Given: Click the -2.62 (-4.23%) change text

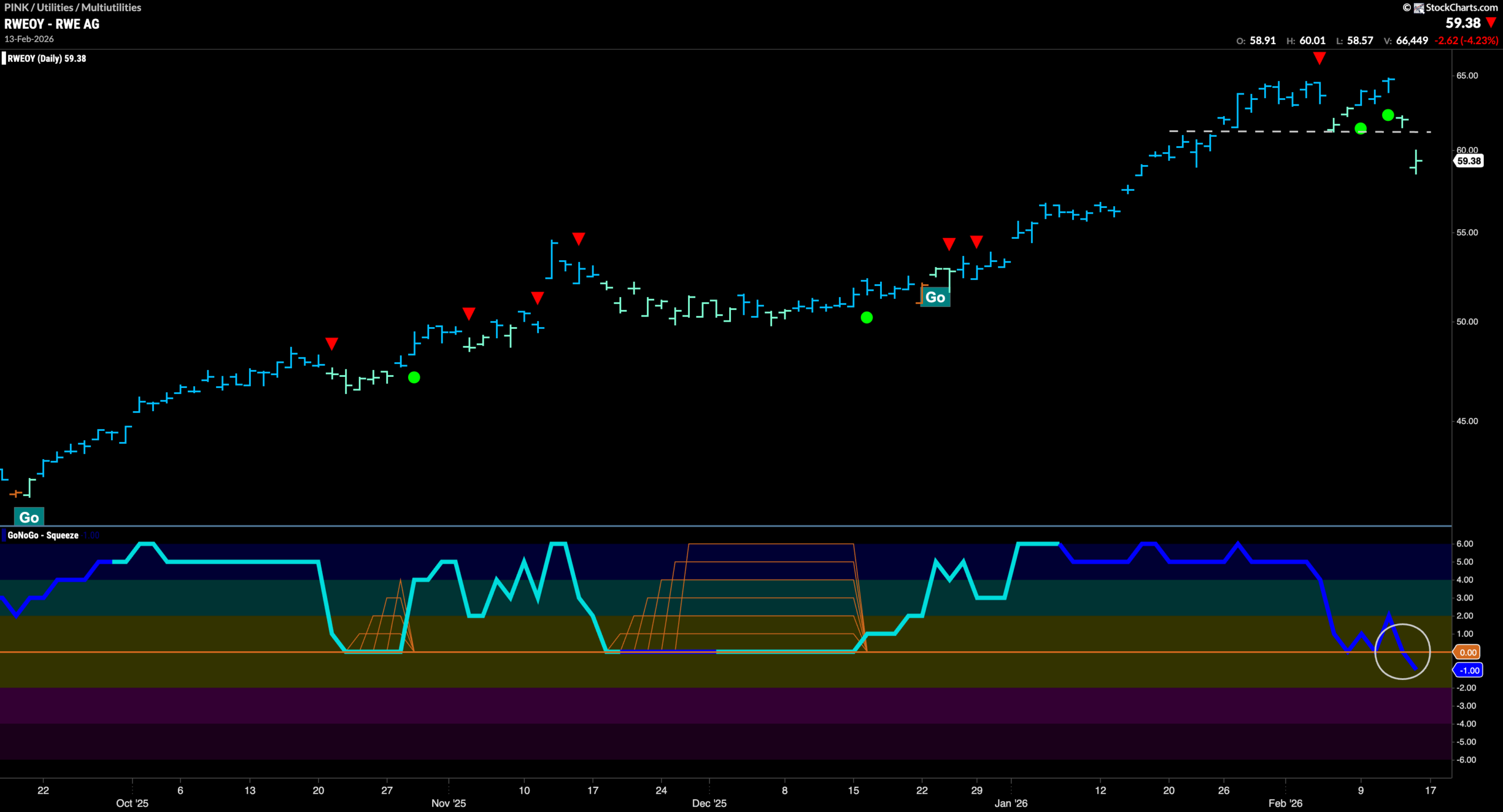Looking at the screenshot, I should tap(1466, 41).
